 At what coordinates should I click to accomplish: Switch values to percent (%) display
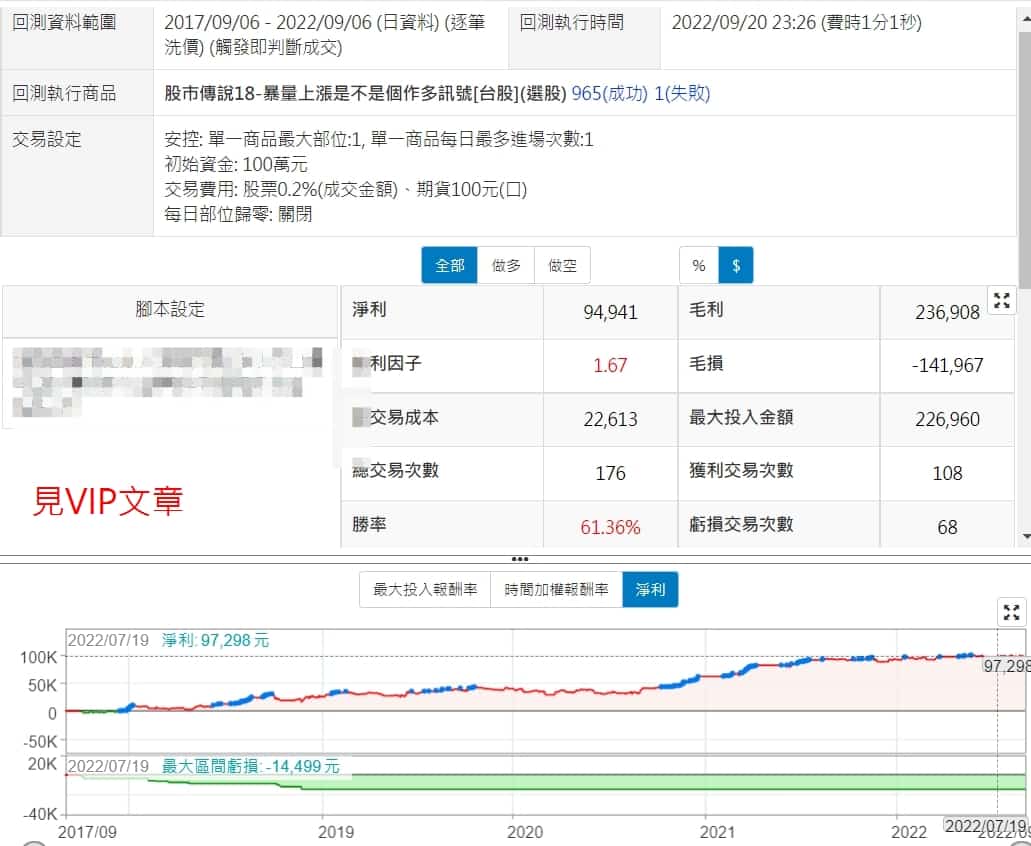point(699,266)
